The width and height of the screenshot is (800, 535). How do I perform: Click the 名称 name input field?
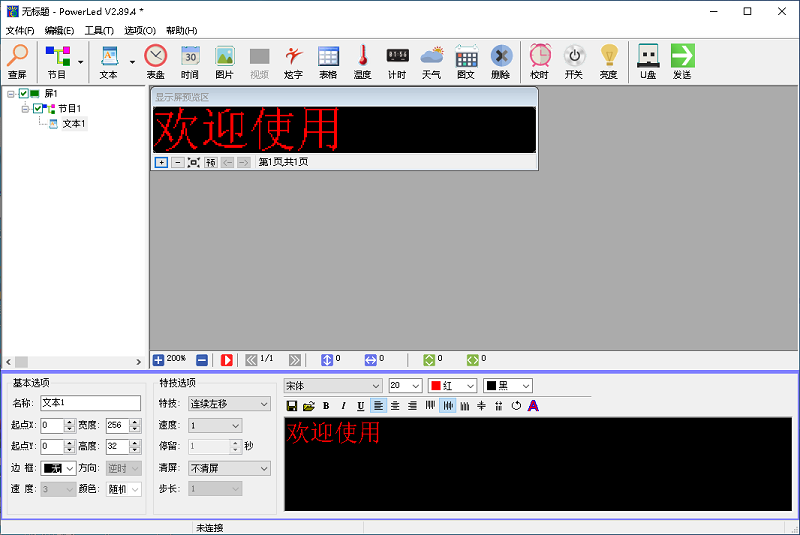point(90,403)
